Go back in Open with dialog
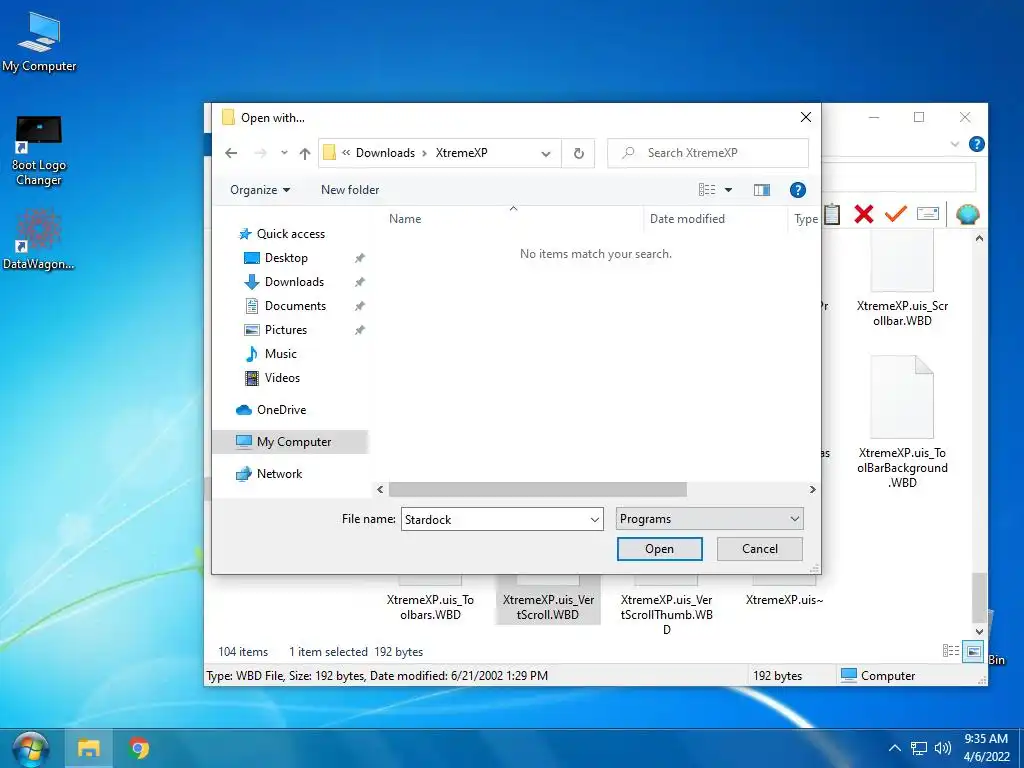The height and width of the screenshot is (768, 1024). (231, 153)
